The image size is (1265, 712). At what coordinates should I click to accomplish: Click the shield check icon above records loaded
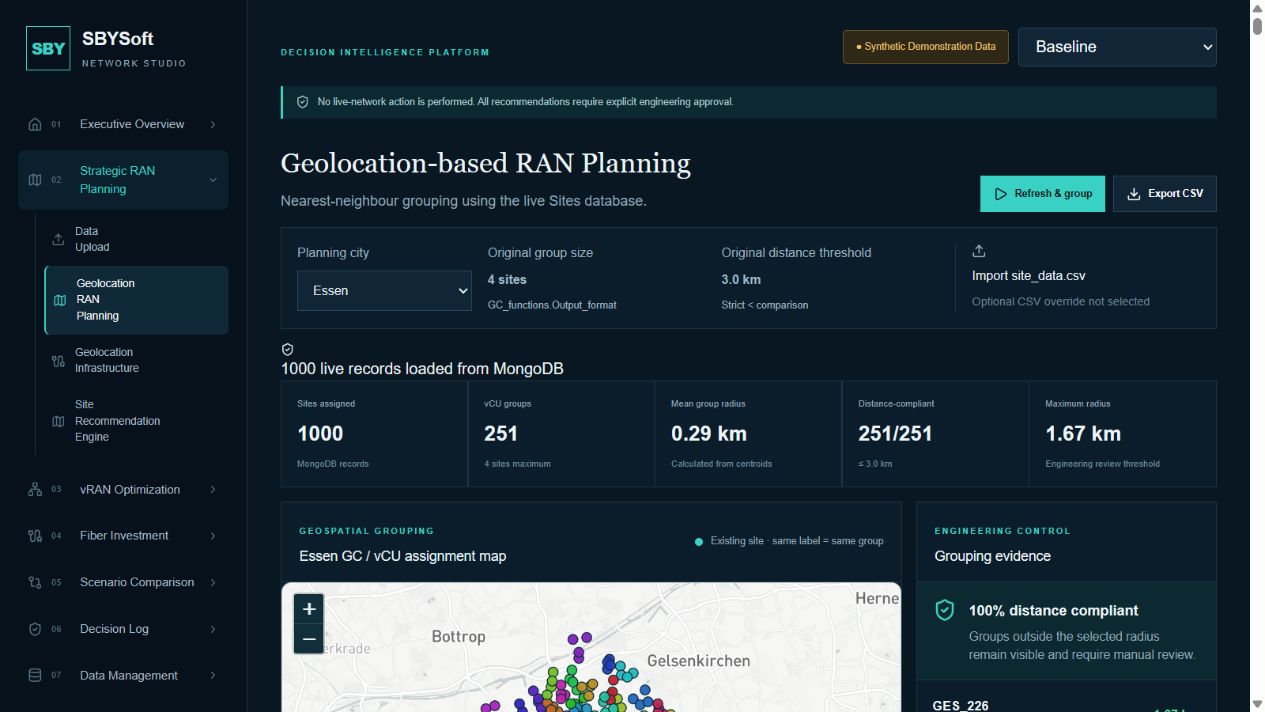tap(288, 349)
